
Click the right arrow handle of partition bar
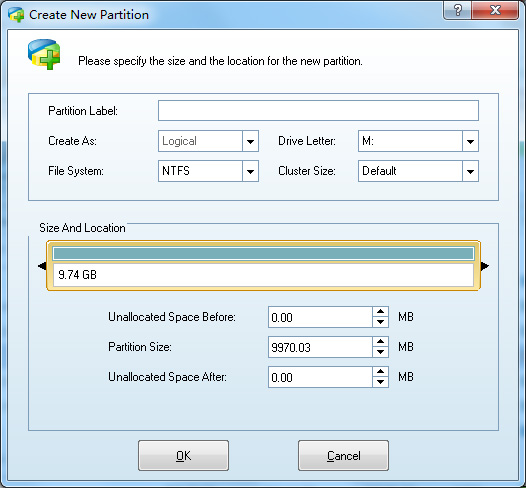[x=485, y=266]
